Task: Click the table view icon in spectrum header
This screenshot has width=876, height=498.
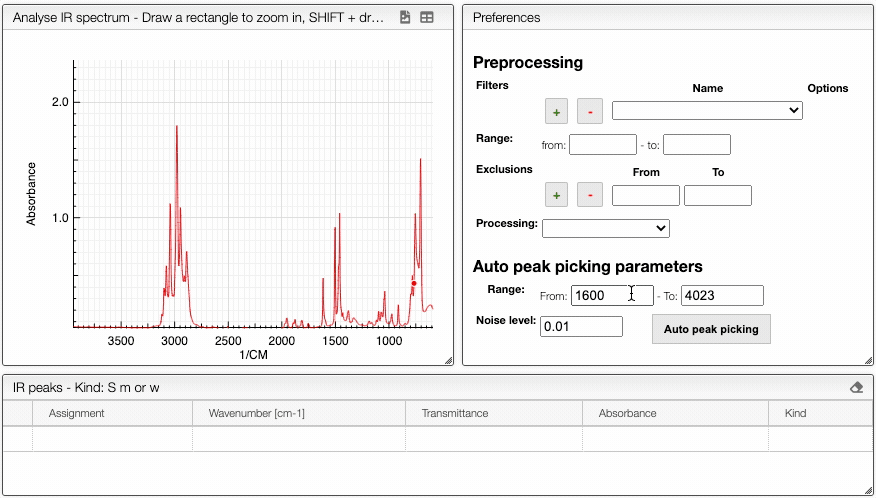Action: click(x=427, y=18)
